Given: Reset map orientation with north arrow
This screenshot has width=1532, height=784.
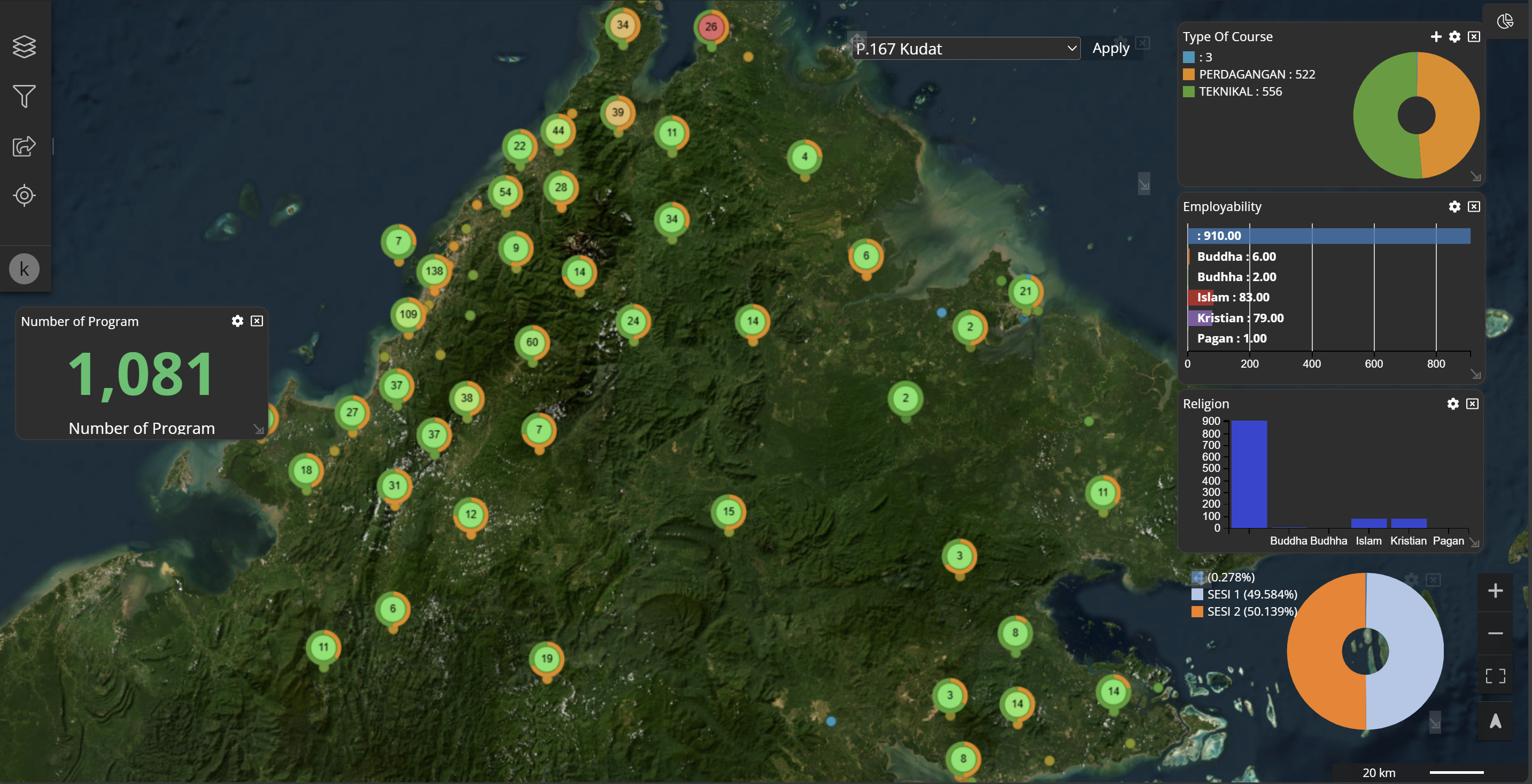Looking at the screenshot, I should (1495, 721).
